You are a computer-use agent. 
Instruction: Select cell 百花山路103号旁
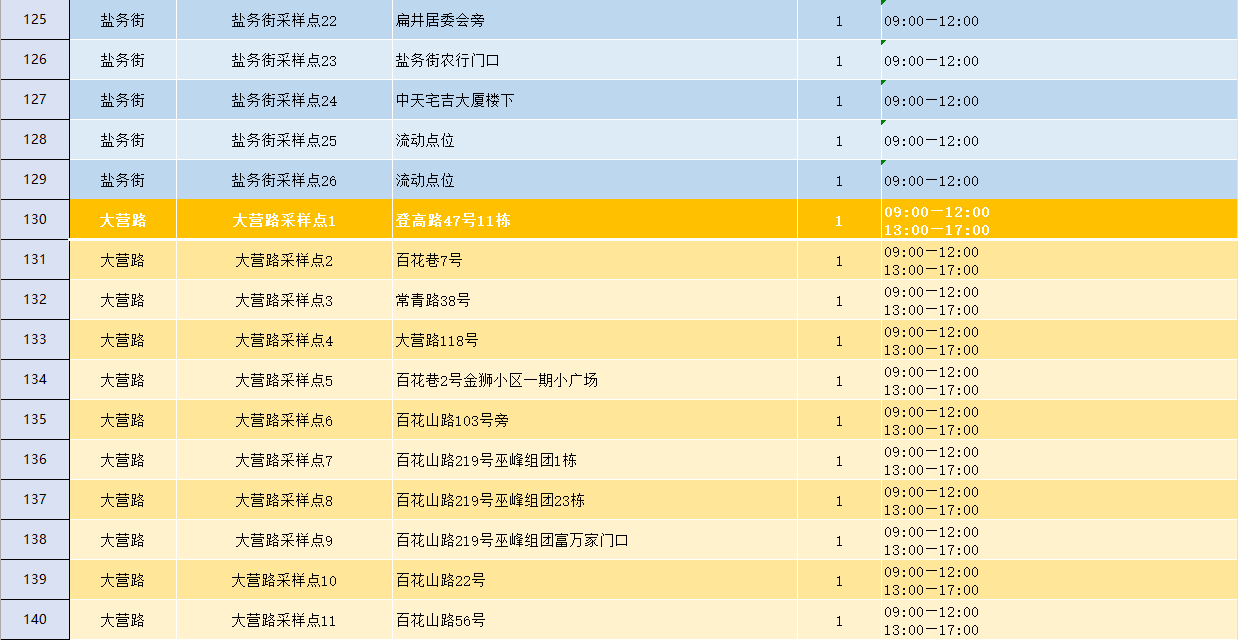click(x=594, y=421)
